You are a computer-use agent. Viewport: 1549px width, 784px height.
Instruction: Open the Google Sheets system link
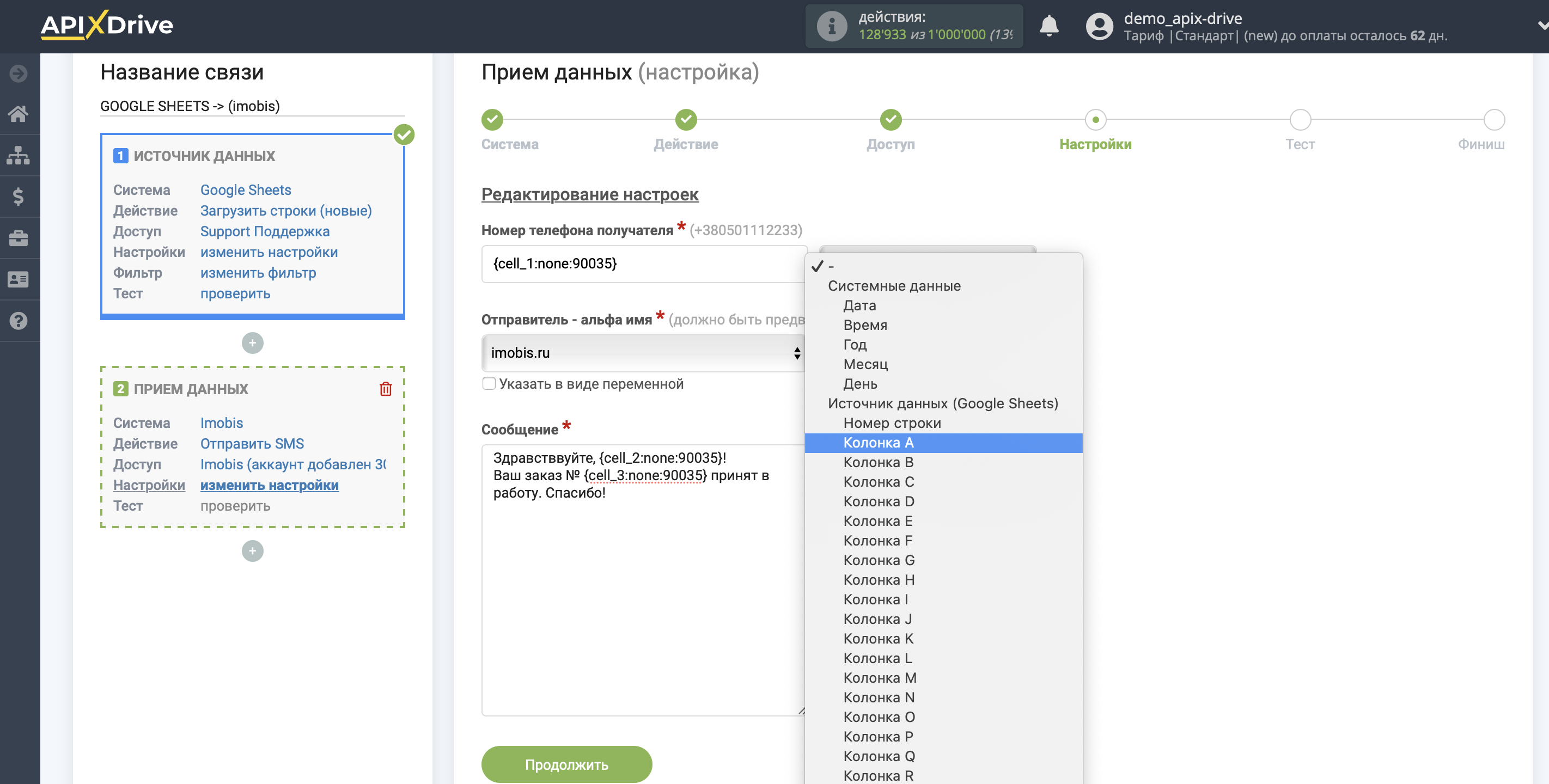pyautogui.click(x=245, y=190)
